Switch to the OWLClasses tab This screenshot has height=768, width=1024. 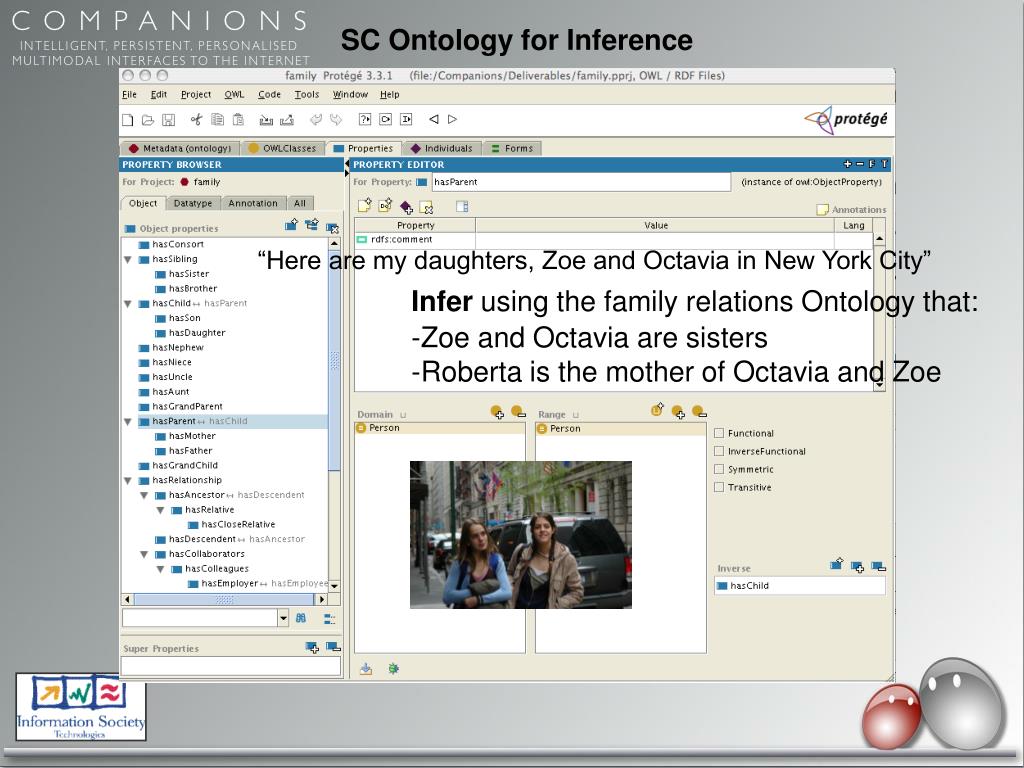coord(282,148)
